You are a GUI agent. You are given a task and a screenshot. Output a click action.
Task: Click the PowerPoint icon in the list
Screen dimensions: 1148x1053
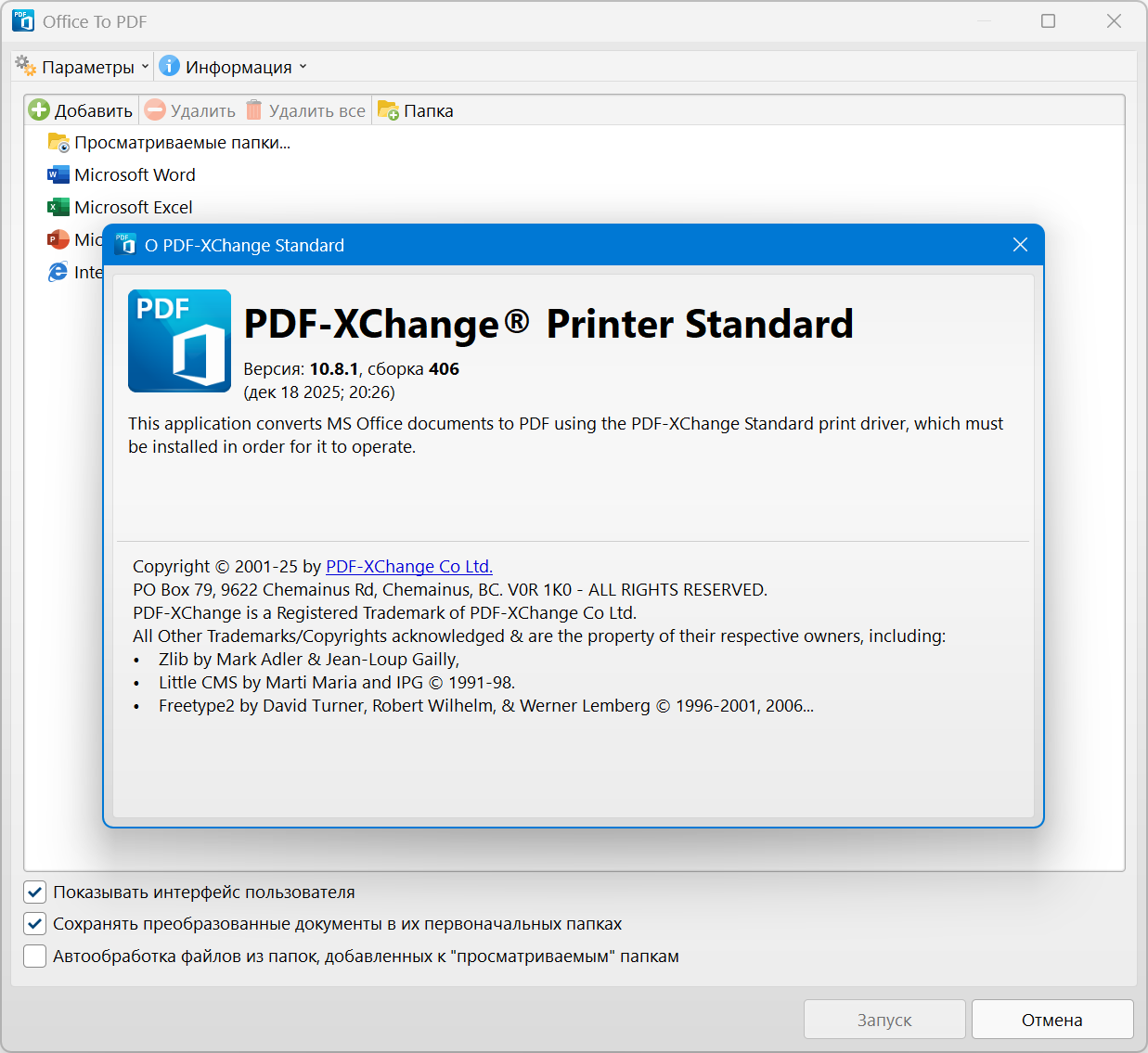point(58,239)
